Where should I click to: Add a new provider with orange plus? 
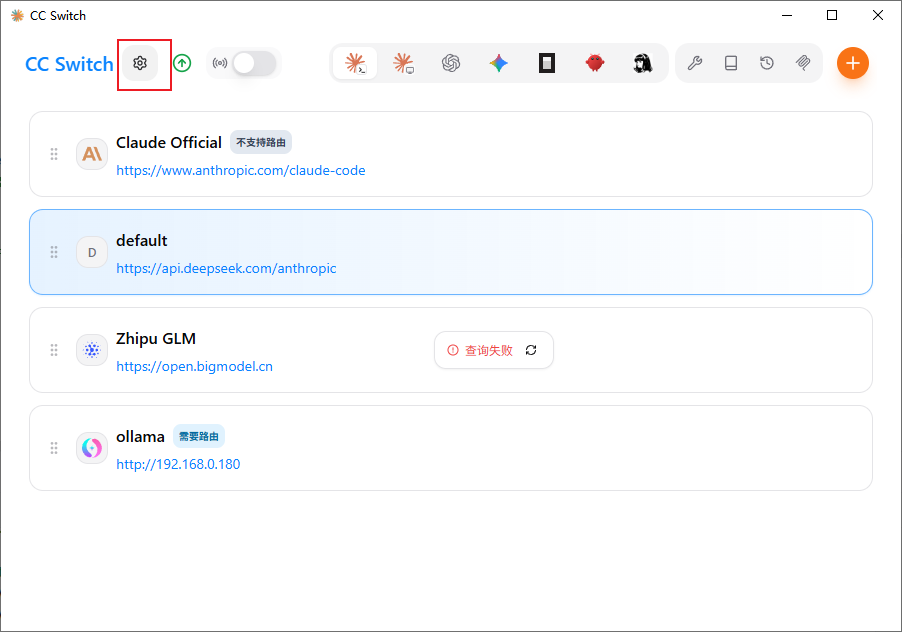coord(853,63)
